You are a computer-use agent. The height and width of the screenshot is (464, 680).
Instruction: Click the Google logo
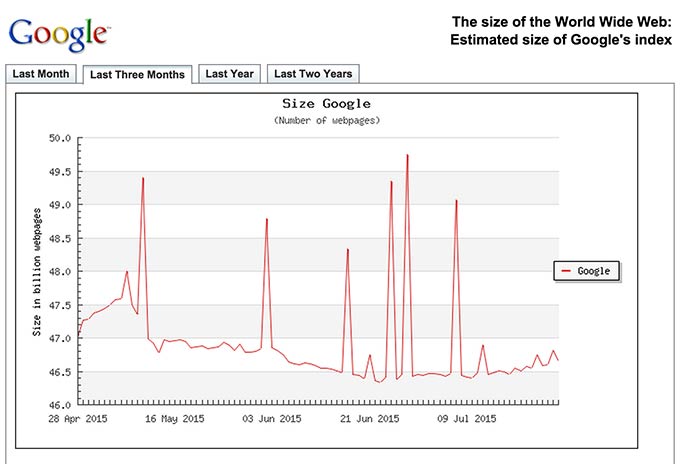[59, 35]
